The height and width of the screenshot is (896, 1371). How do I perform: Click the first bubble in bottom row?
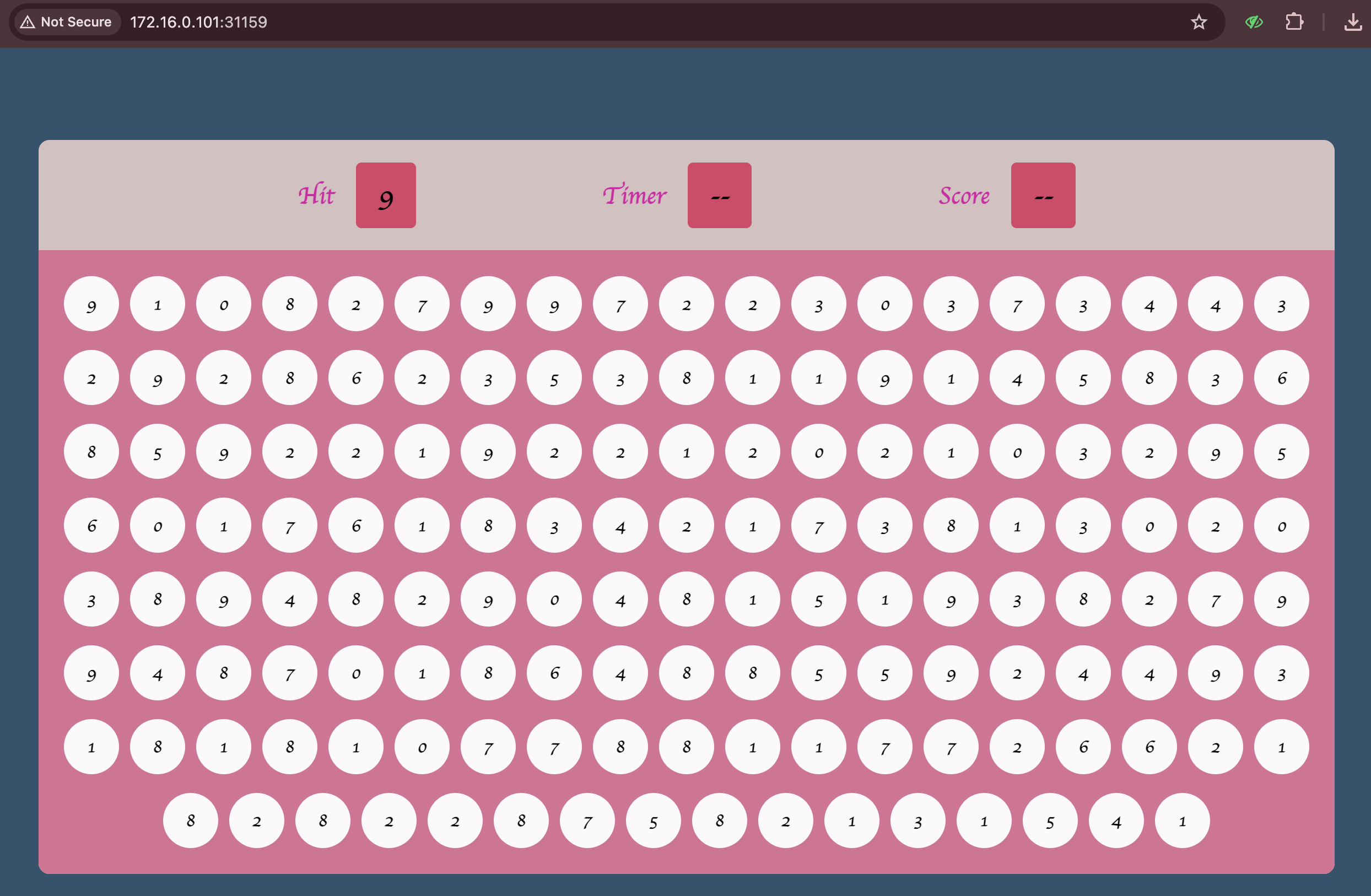(190, 820)
